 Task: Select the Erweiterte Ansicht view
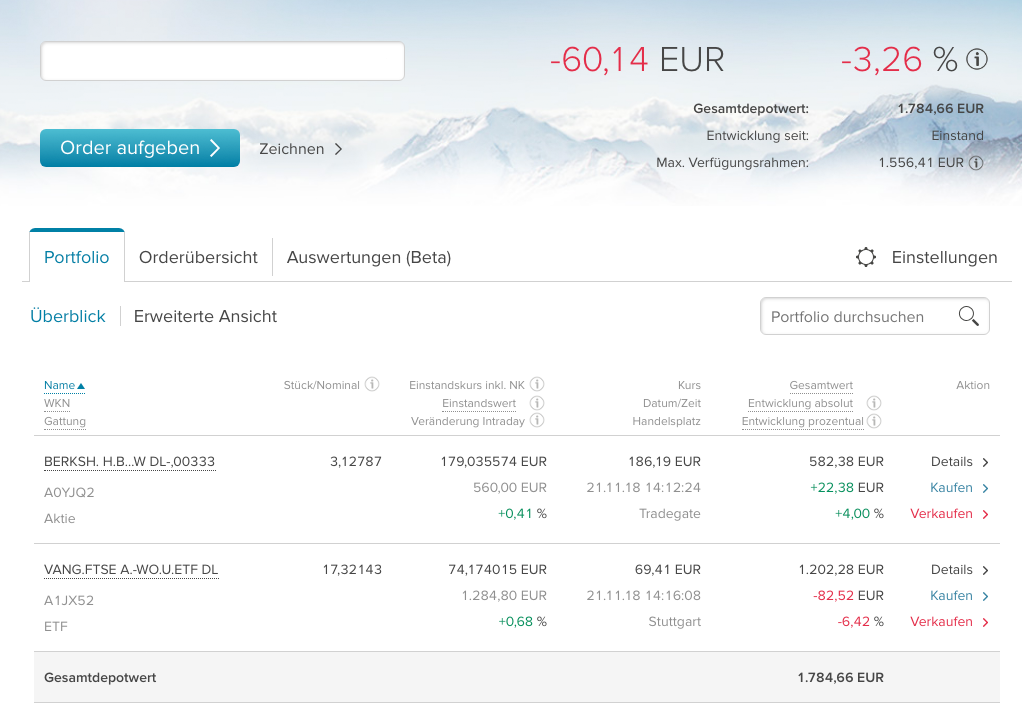pyautogui.click(x=205, y=316)
